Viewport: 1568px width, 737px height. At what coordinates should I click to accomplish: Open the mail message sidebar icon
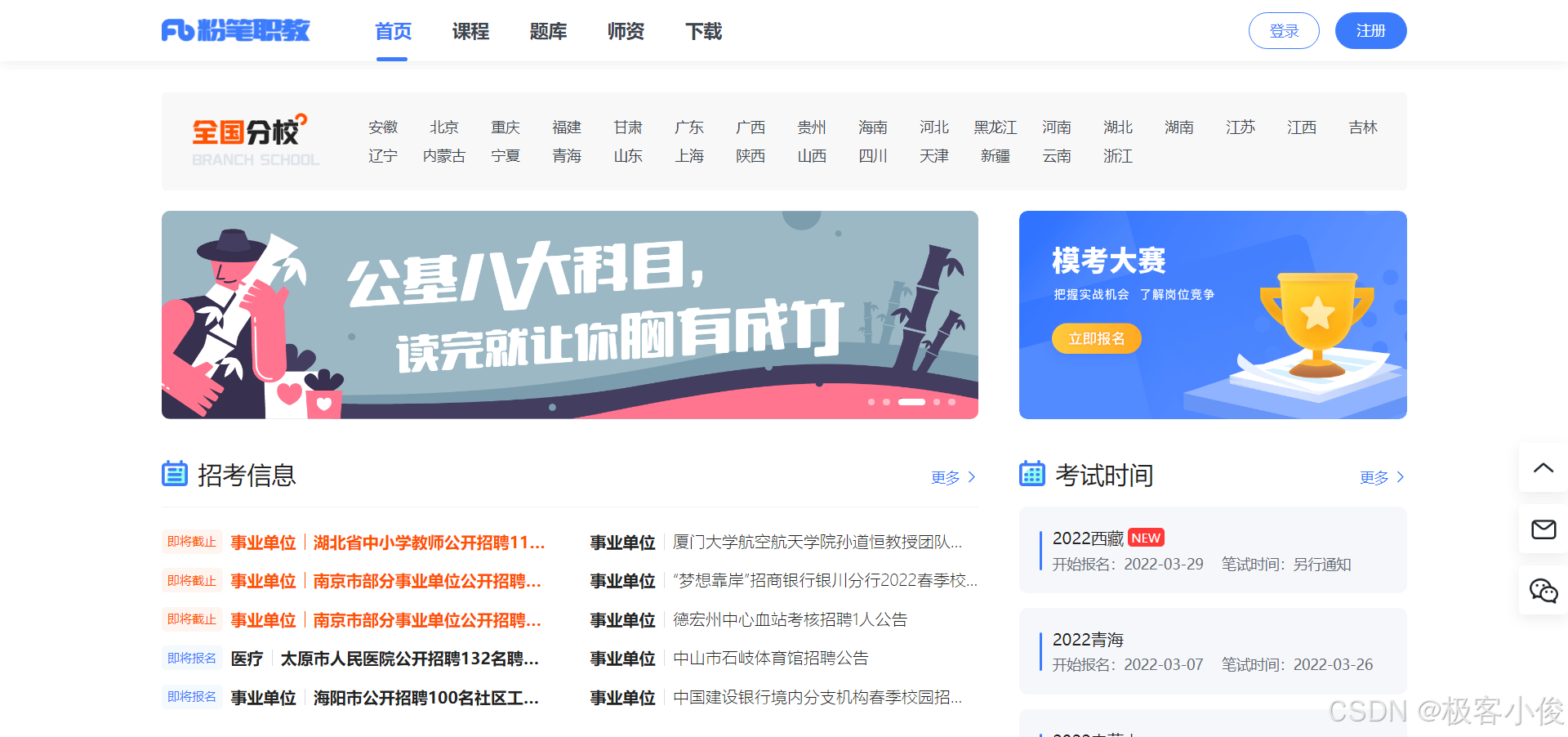[x=1543, y=529]
